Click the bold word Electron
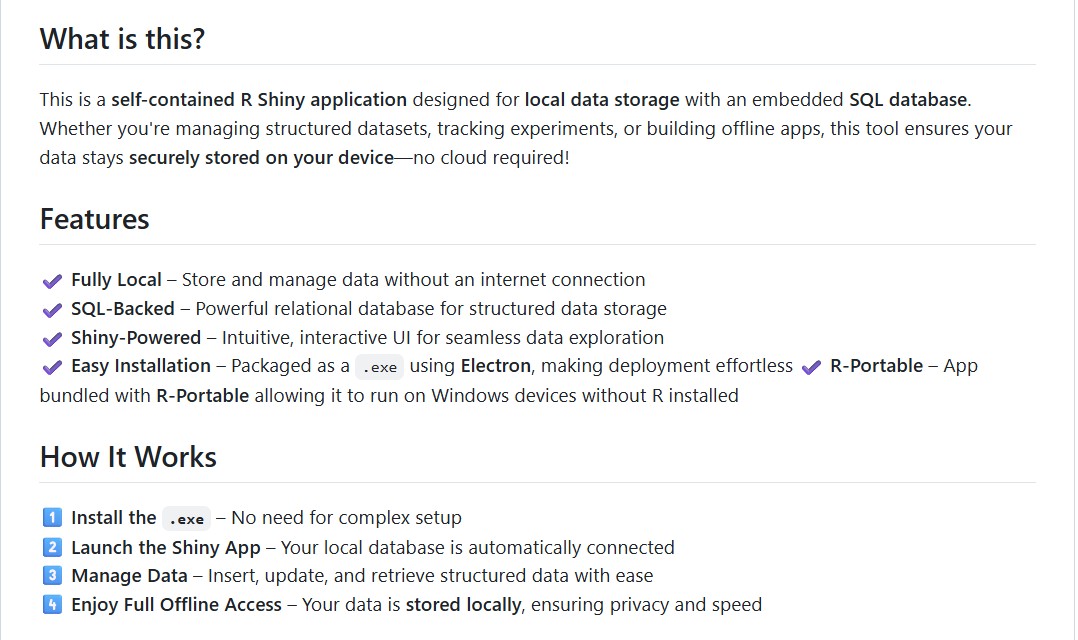The image size is (1078, 640). 496,366
